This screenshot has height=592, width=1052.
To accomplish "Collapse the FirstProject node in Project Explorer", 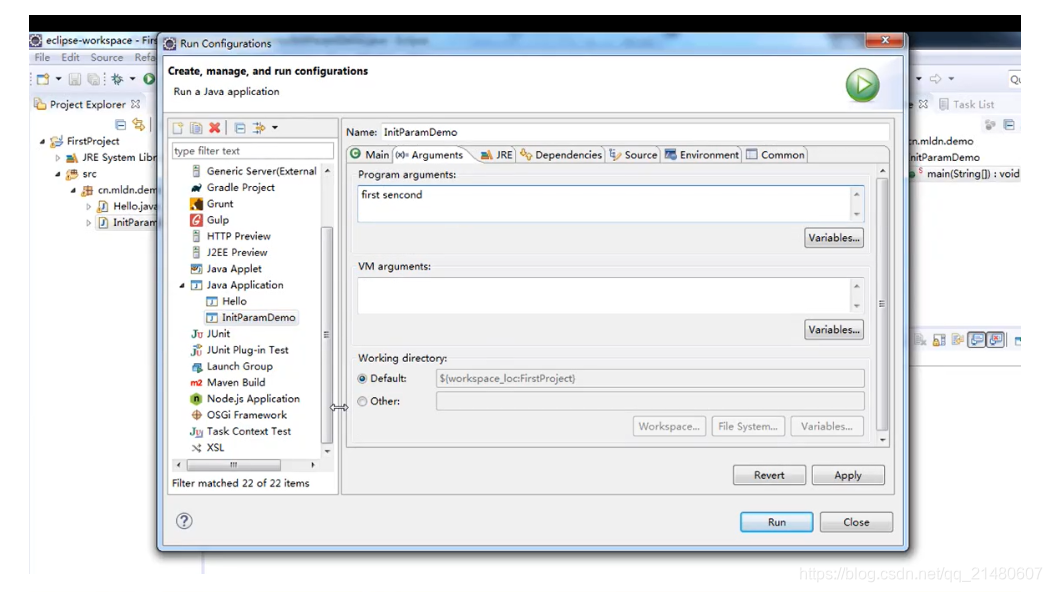I will pyautogui.click(x=42, y=142).
